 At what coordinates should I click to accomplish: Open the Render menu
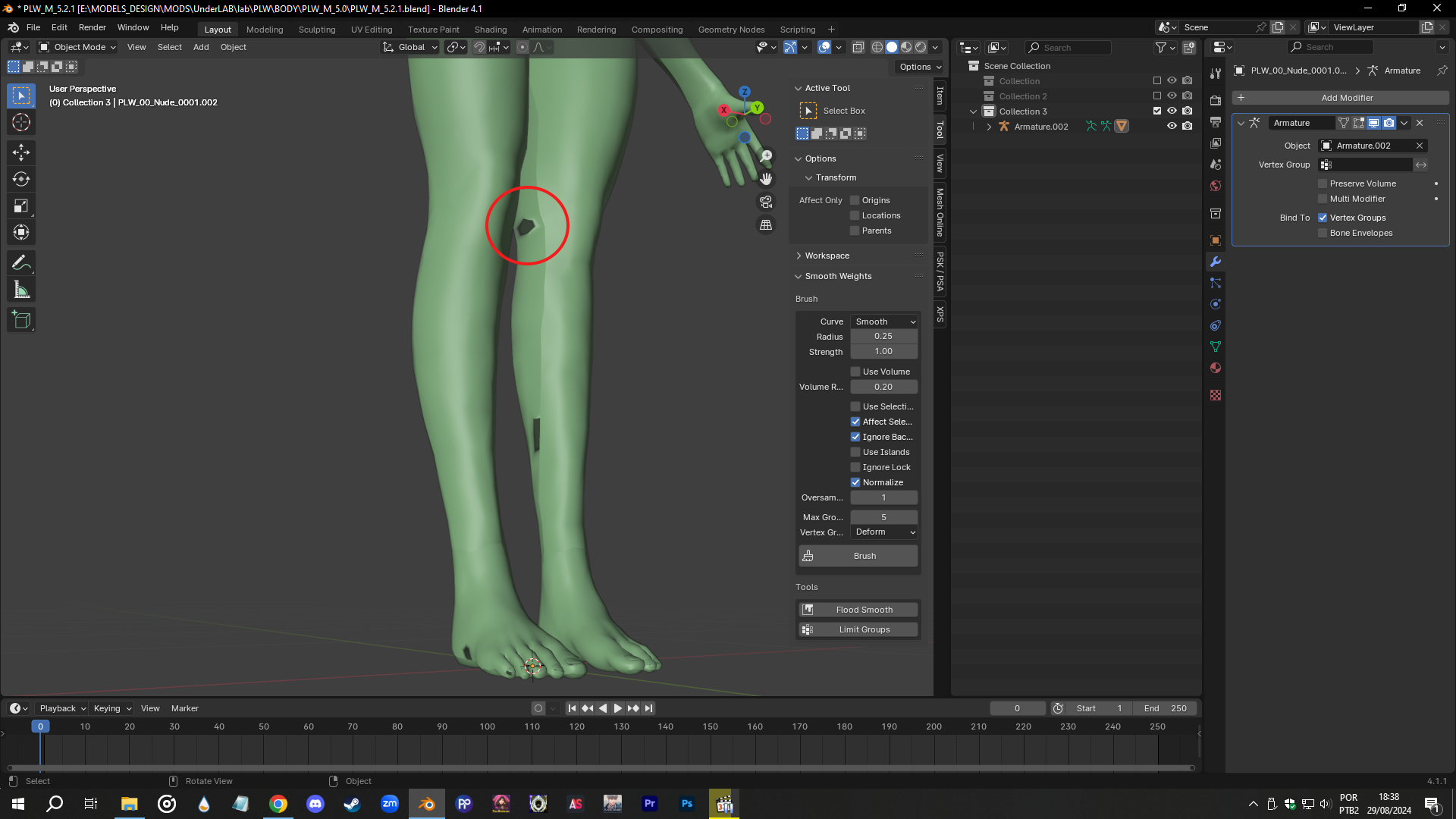[92, 27]
